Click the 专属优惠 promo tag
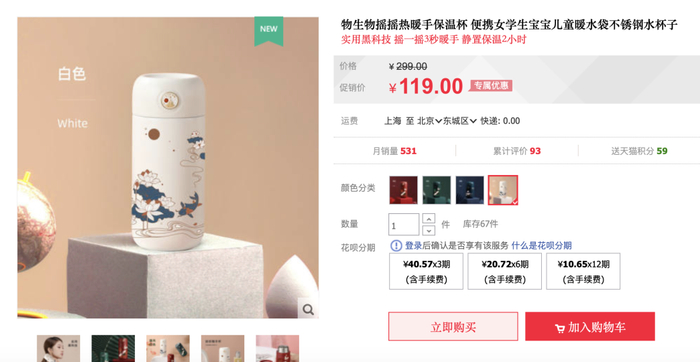The height and width of the screenshot is (362, 700). 491,86
